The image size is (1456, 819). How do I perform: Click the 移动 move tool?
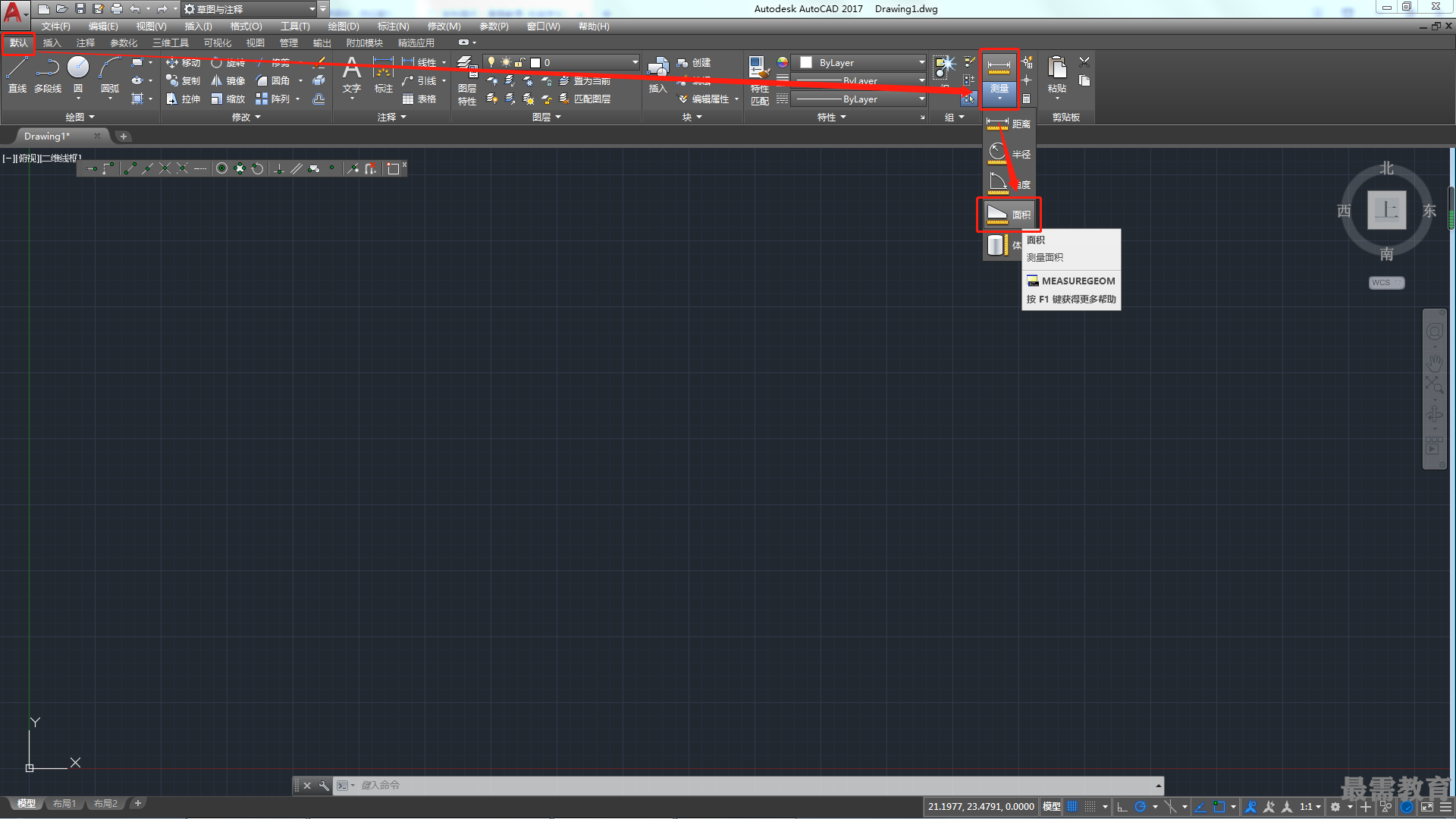click(x=183, y=63)
